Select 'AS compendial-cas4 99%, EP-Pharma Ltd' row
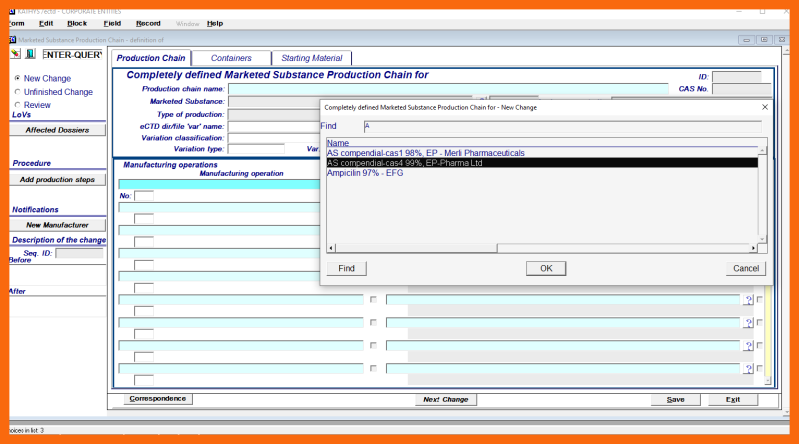This screenshot has width=799, height=444. tap(542, 163)
